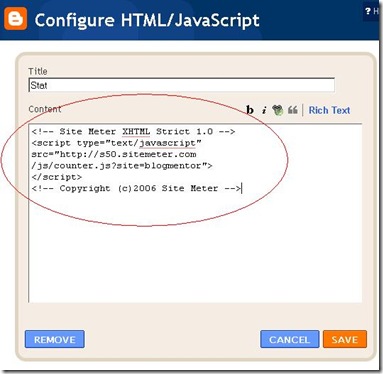Click into the Title field containing Stat

click(182, 85)
